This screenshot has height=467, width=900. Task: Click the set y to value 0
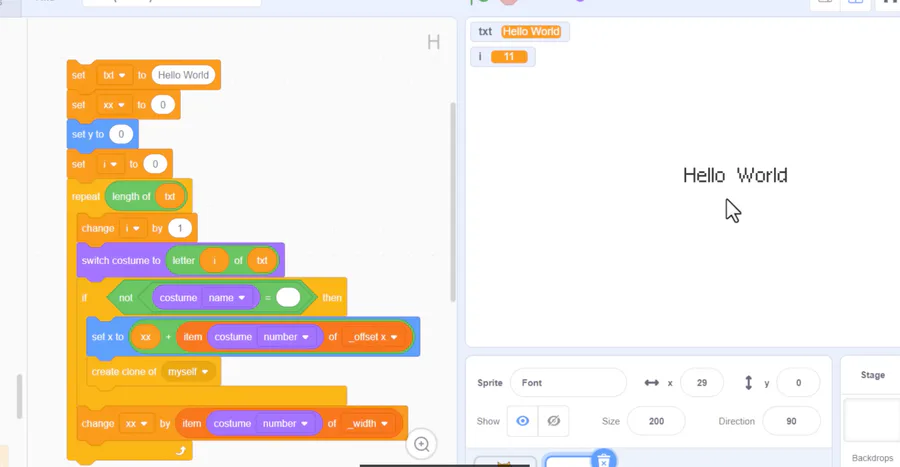click(x=121, y=134)
